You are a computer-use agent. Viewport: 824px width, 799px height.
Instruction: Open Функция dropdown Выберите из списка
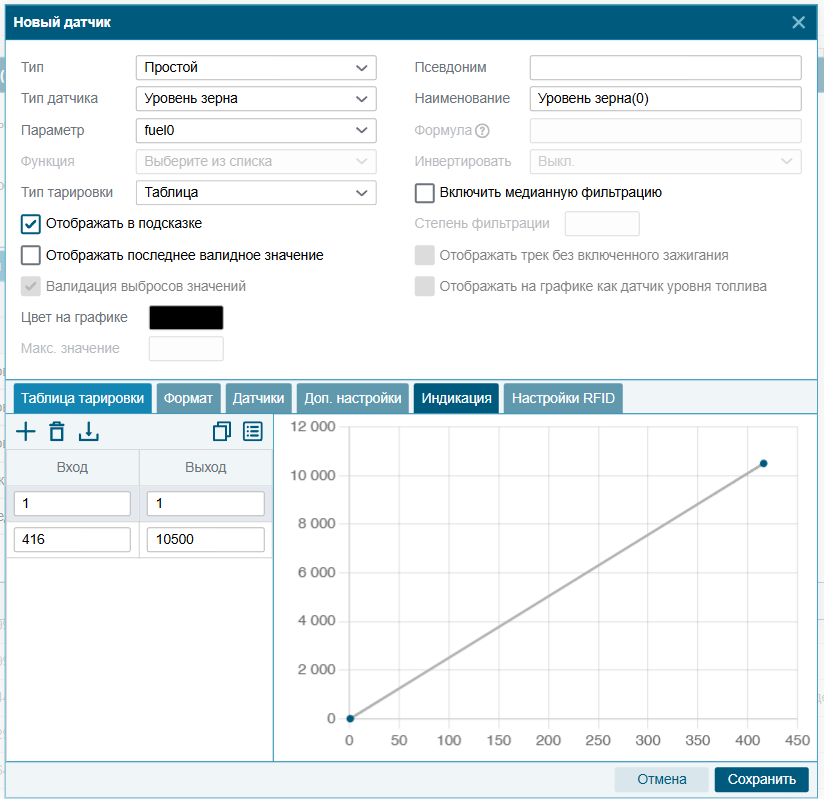[x=256, y=161]
